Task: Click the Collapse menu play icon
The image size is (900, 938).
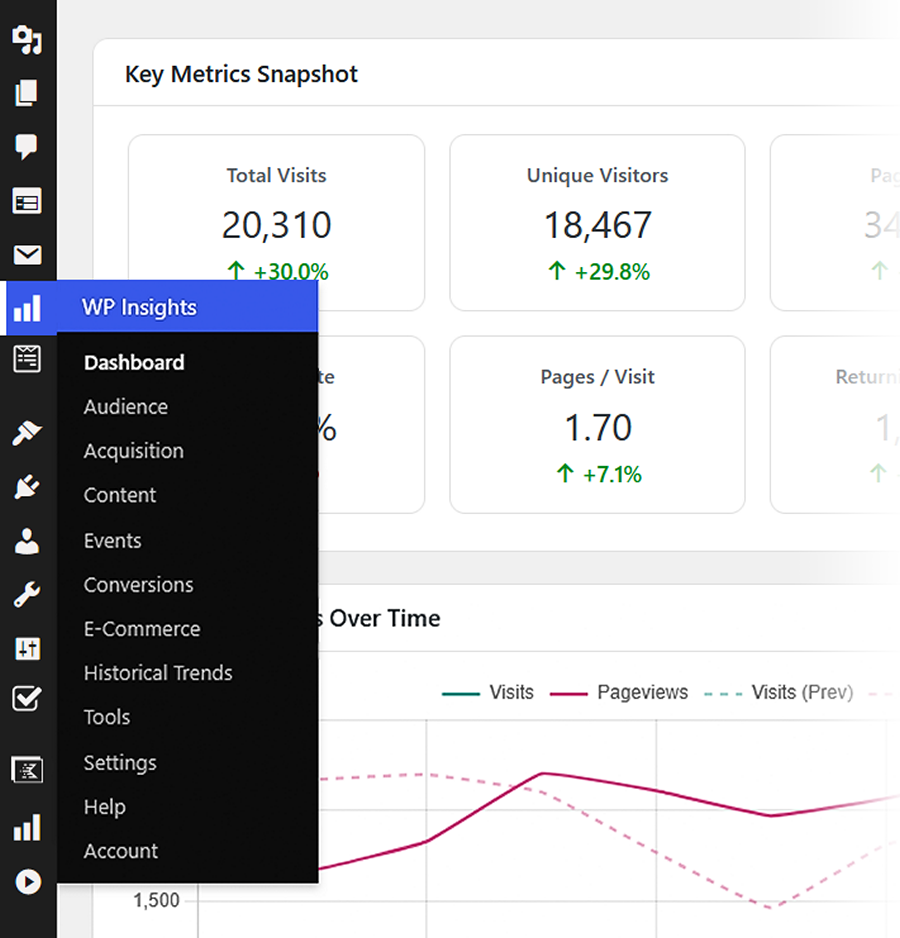Action: tap(28, 882)
